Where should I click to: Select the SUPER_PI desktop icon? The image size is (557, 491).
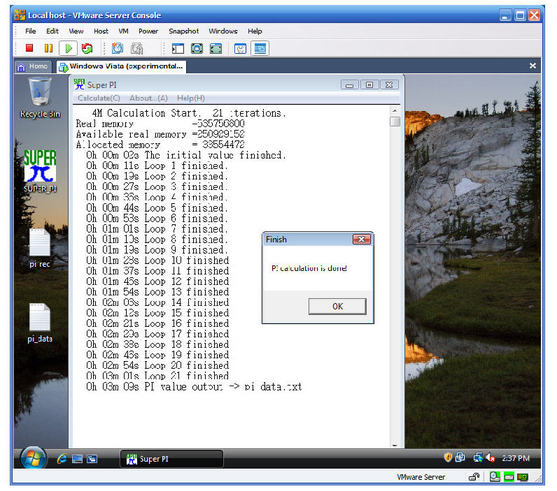click(x=40, y=171)
